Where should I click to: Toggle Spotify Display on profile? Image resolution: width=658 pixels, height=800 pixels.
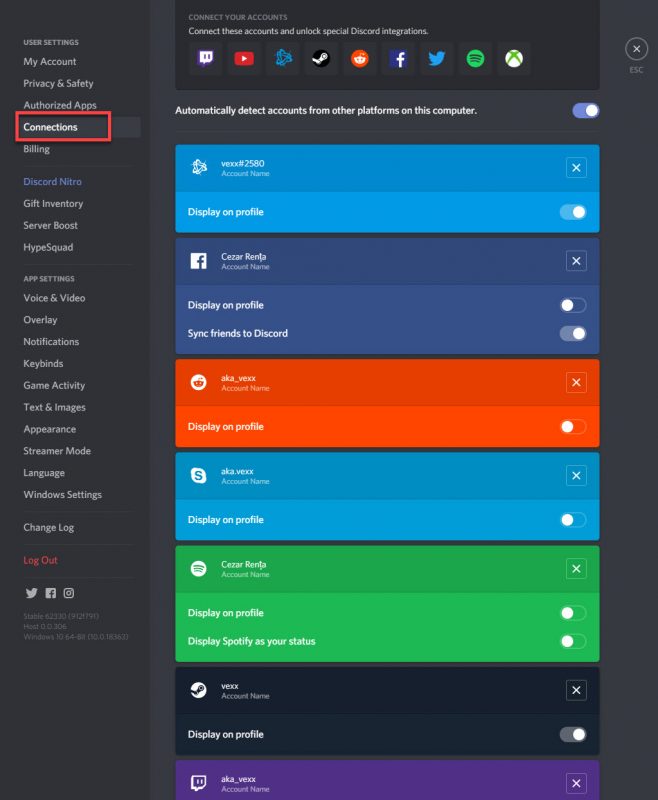pyautogui.click(x=573, y=613)
